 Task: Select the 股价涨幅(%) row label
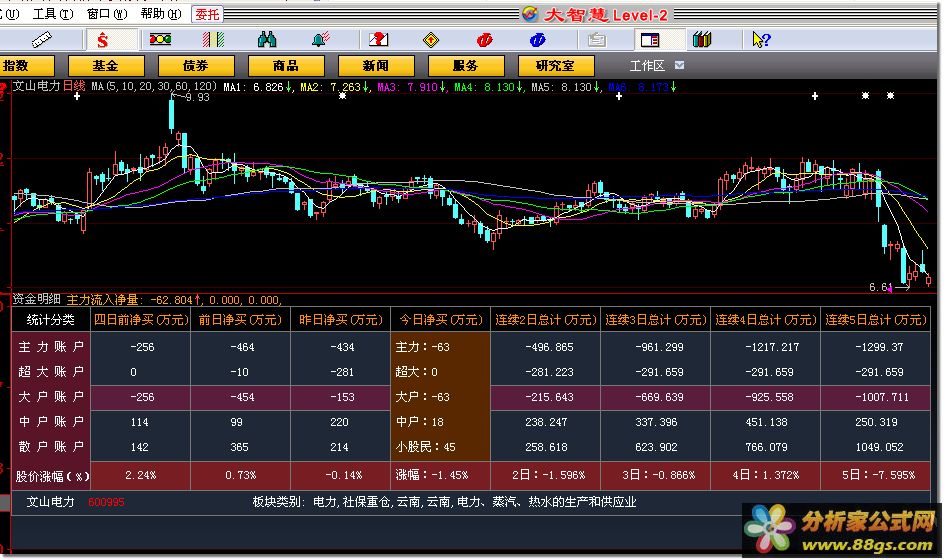tap(52, 476)
